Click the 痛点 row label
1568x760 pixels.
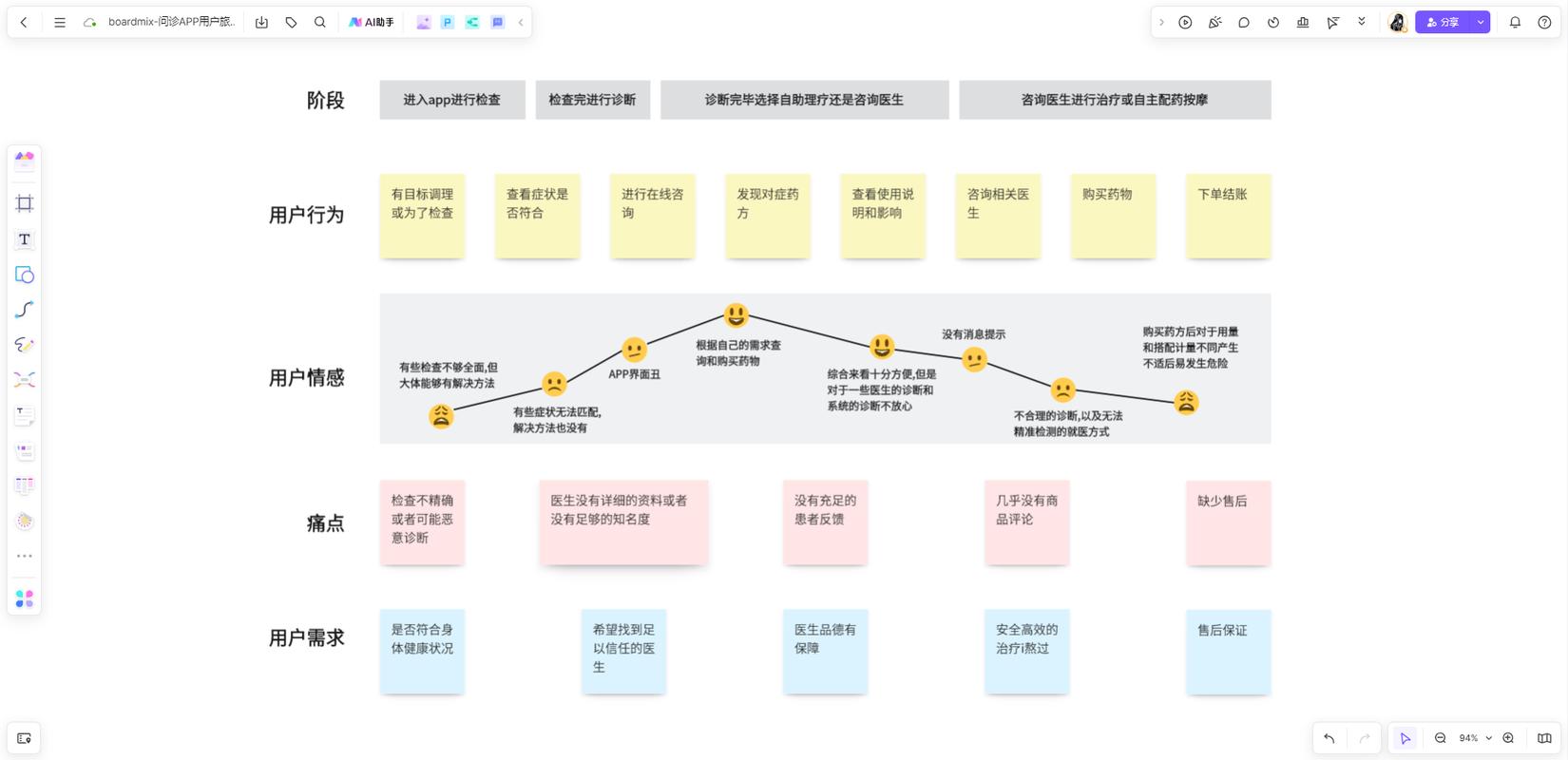[x=325, y=522]
